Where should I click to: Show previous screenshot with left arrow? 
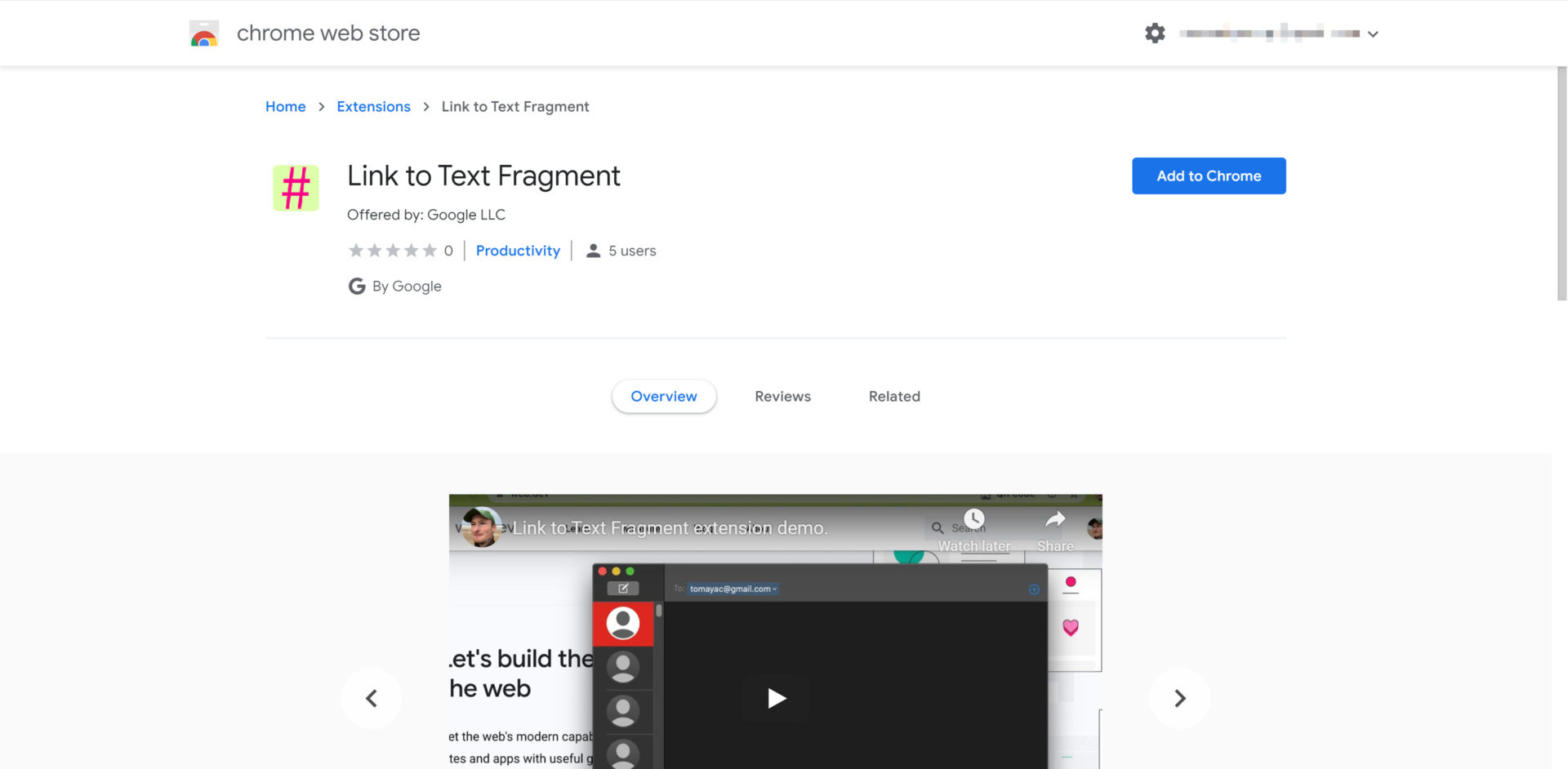(372, 698)
